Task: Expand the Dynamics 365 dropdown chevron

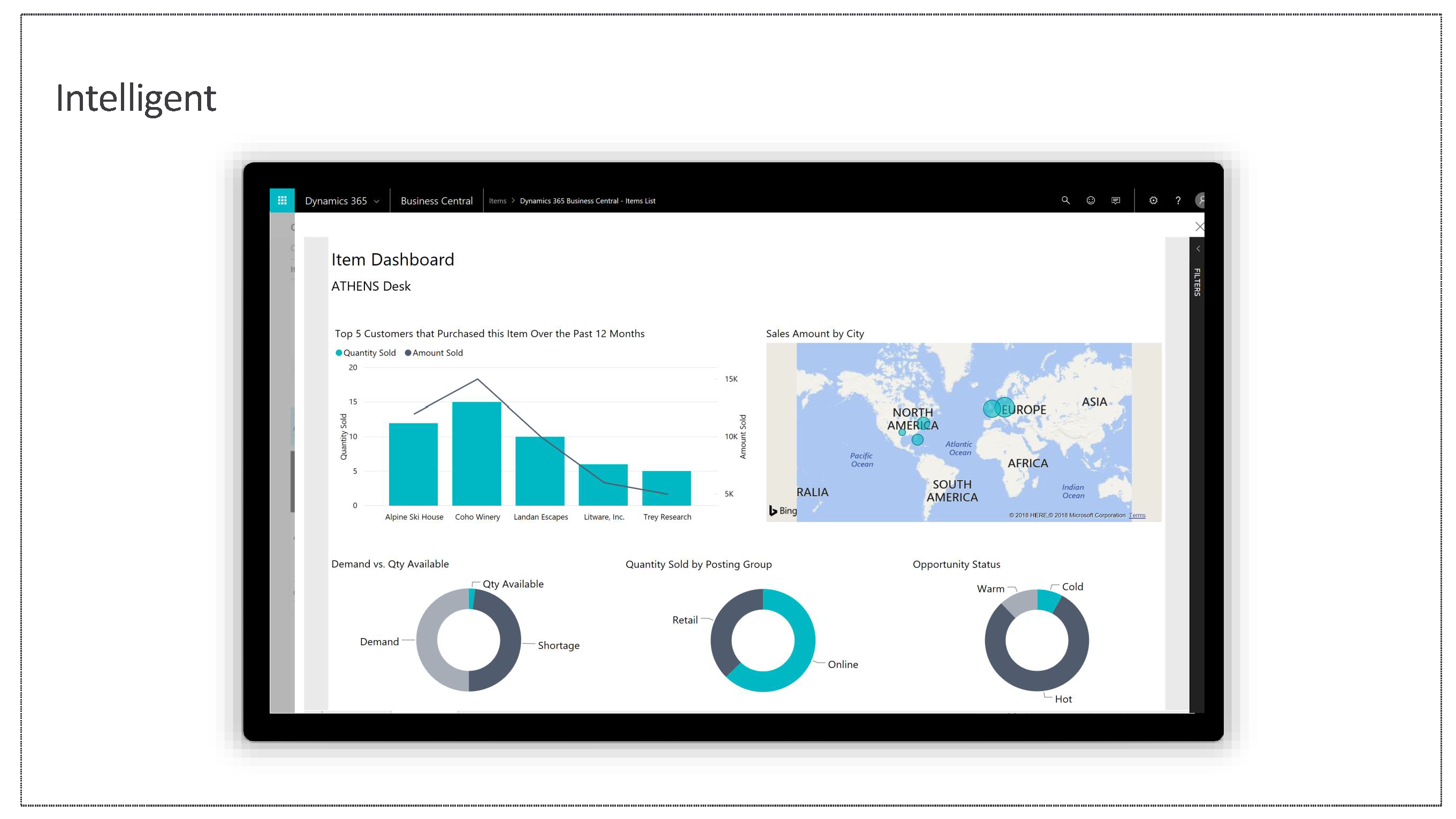Action: point(377,201)
